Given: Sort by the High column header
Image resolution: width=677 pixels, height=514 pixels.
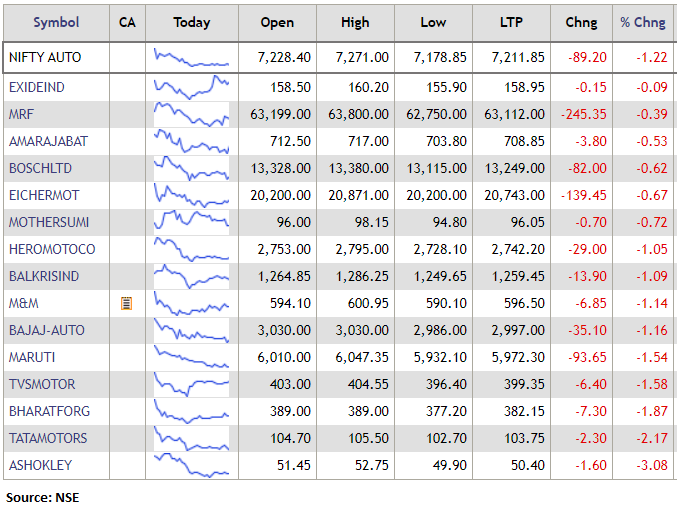Looking at the screenshot, I should point(354,22).
